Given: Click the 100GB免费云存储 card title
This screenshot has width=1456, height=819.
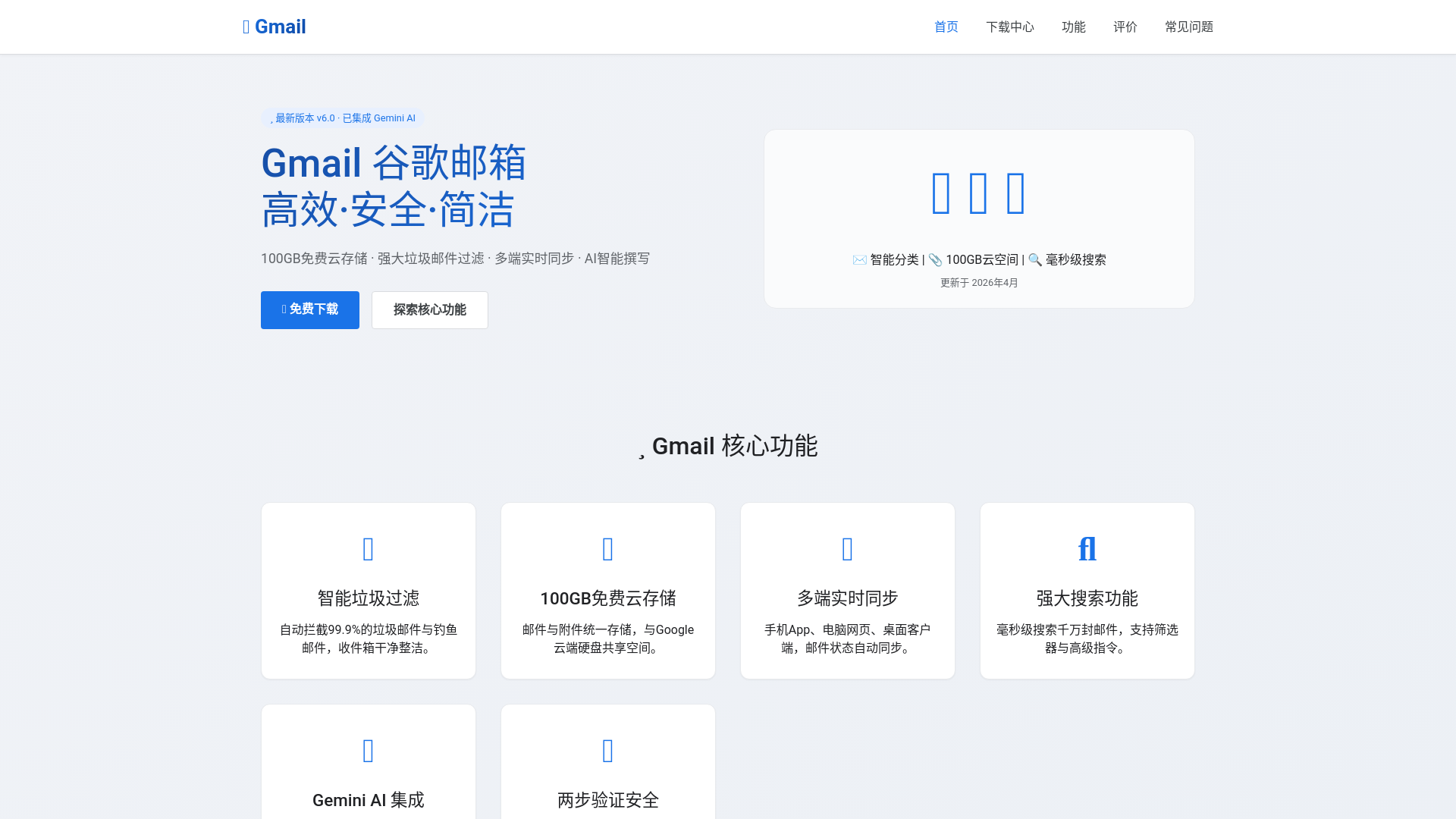Looking at the screenshot, I should tap(608, 598).
